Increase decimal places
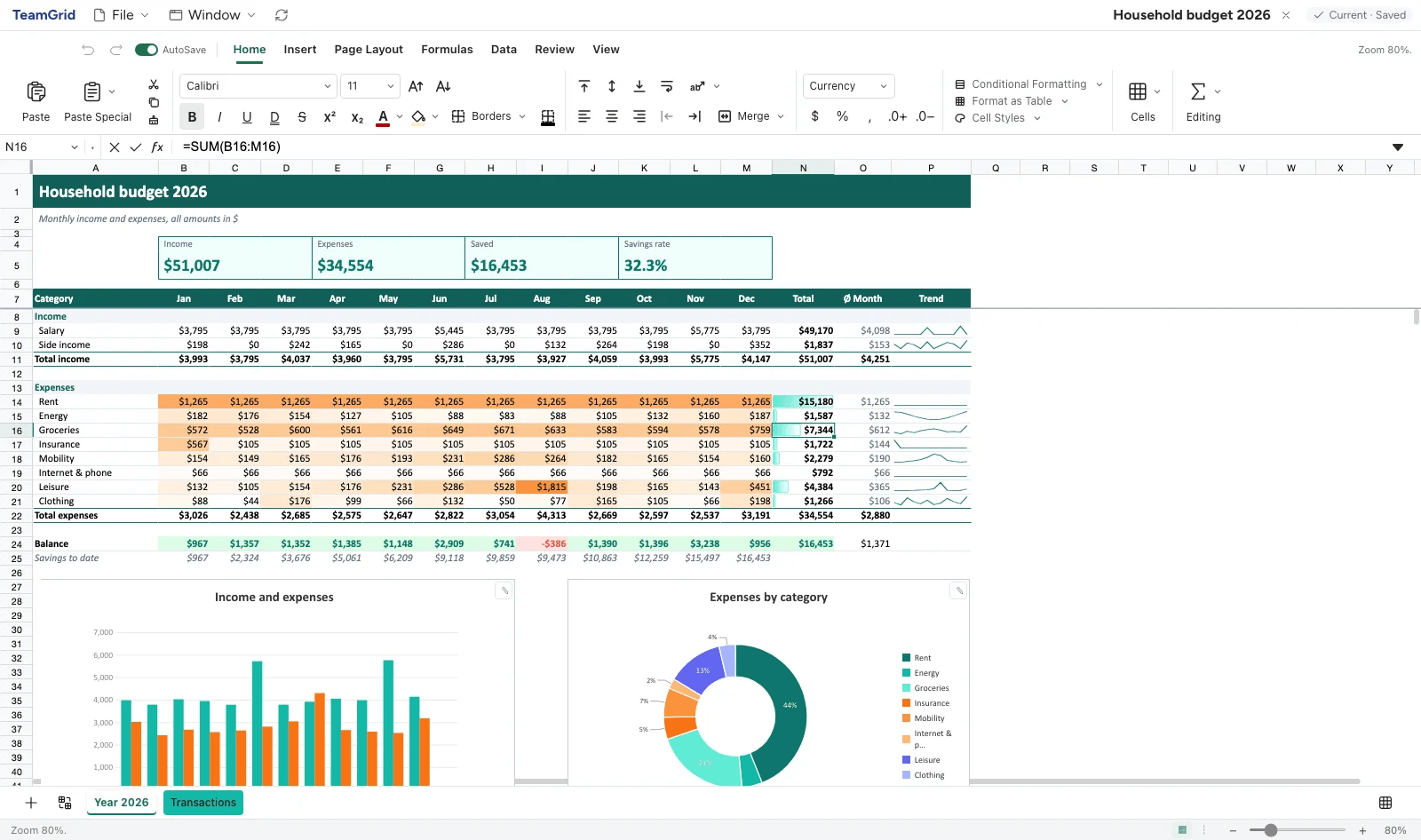The width and height of the screenshot is (1421, 840). (897, 116)
